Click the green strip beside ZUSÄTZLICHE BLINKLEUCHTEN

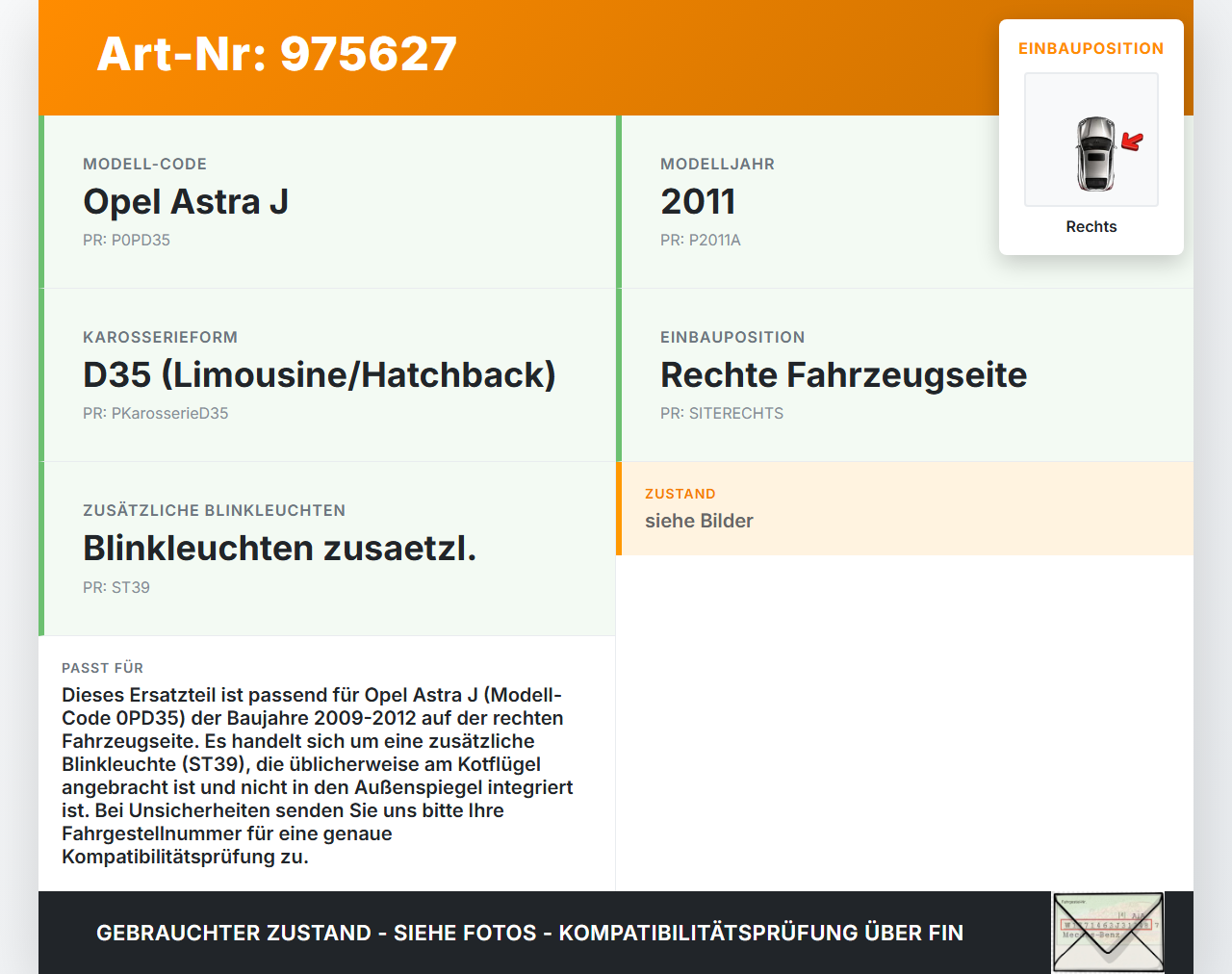[40, 548]
